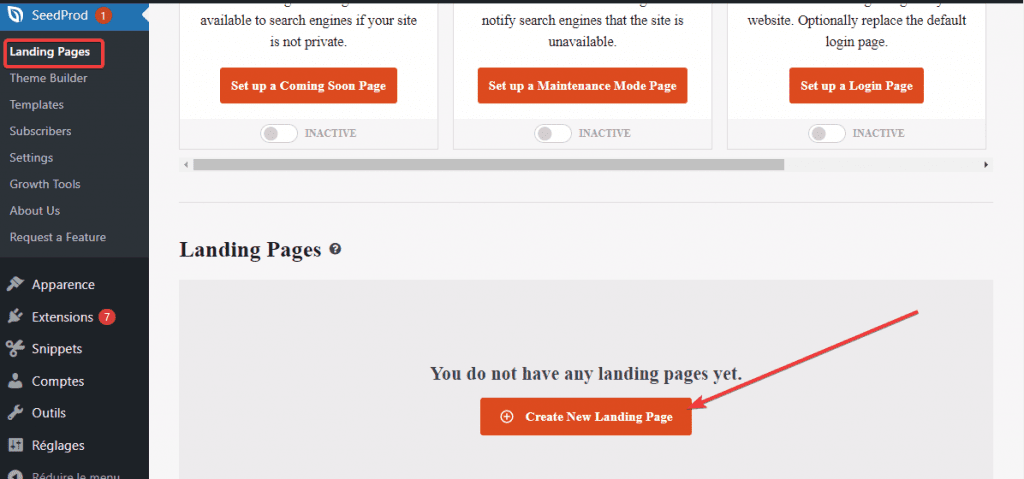Click the Landing Pages section heading
The image size is (1024, 479).
pyautogui.click(x=251, y=250)
